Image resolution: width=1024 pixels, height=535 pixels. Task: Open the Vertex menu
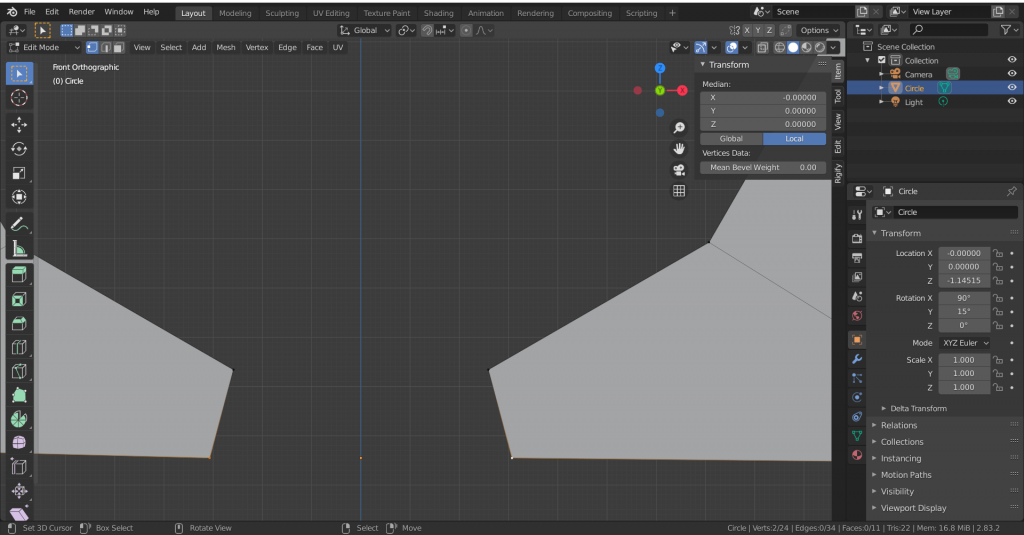click(x=257, y=47)
